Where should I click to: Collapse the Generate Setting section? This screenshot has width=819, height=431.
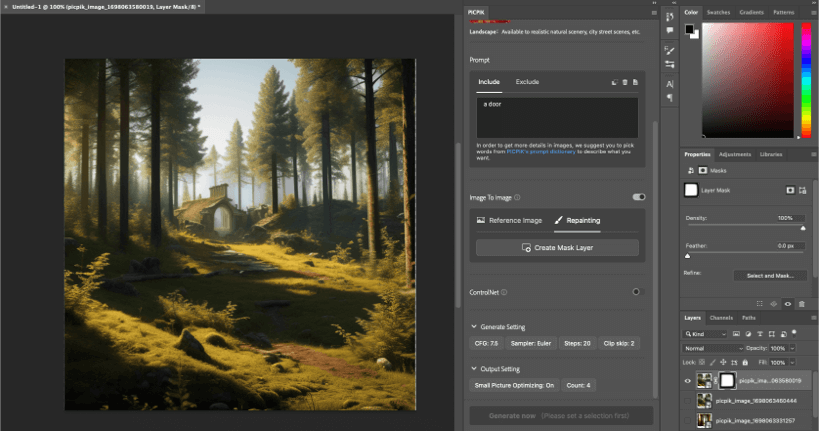tap(473, 327)
